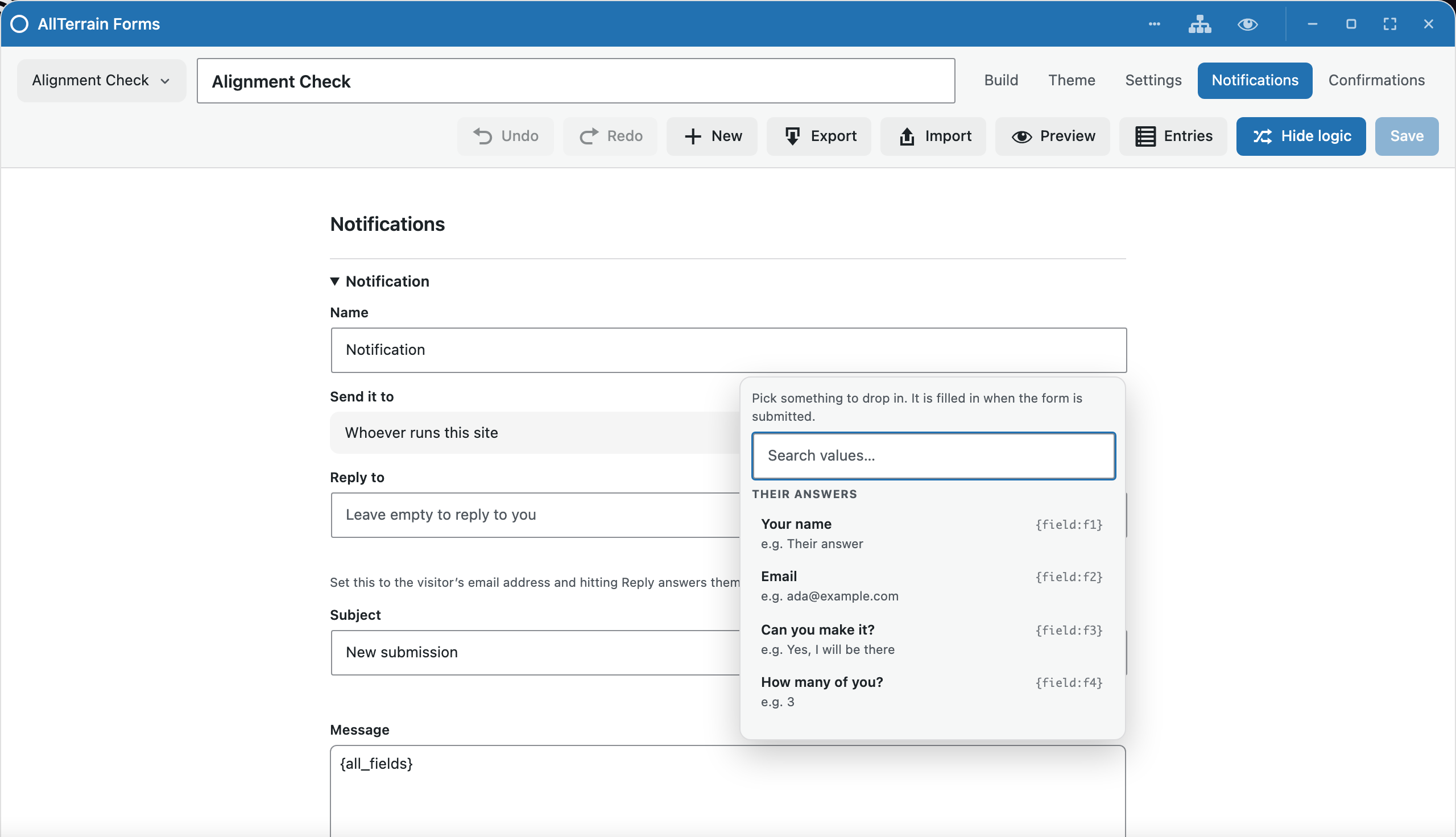The height and width of the screenshot is (837, 1456).
Task: Pick the Can you make it? value
Action: click(932, 639)
